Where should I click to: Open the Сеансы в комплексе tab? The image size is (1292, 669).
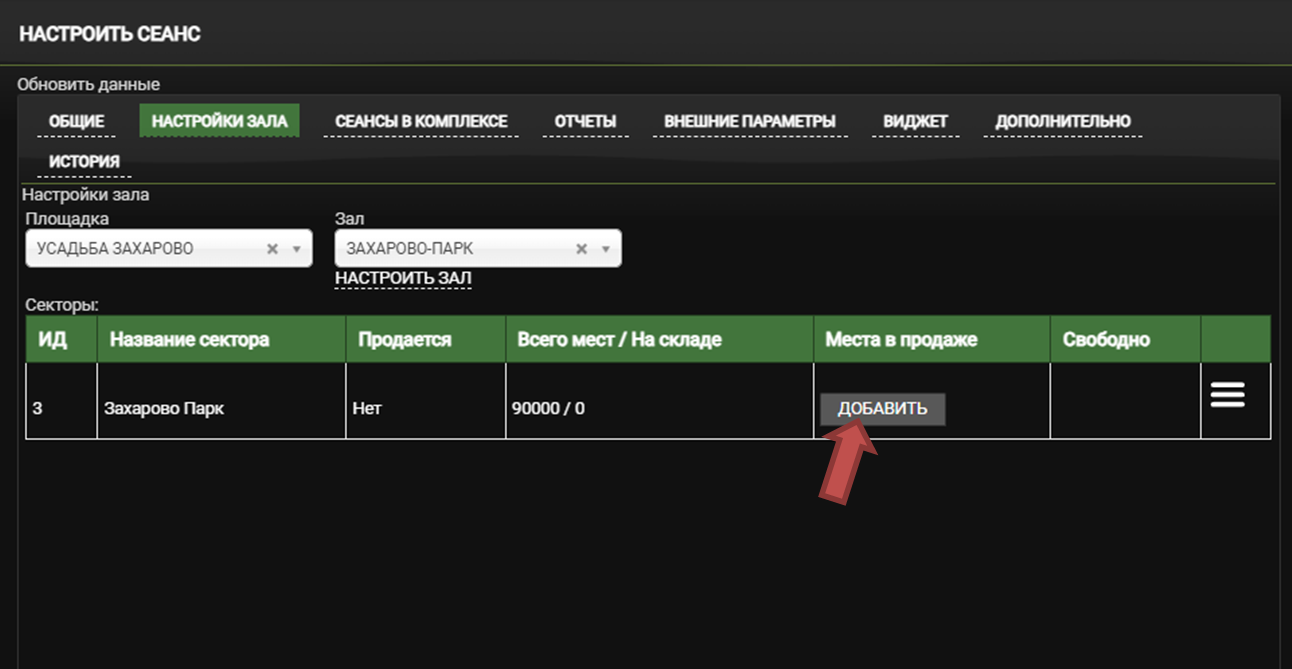click(421, 122)
